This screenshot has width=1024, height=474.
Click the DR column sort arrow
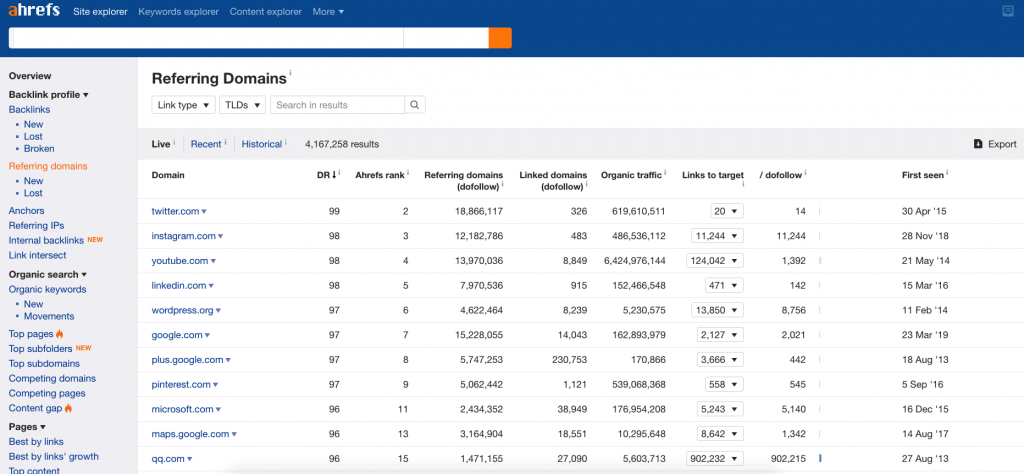335,175
